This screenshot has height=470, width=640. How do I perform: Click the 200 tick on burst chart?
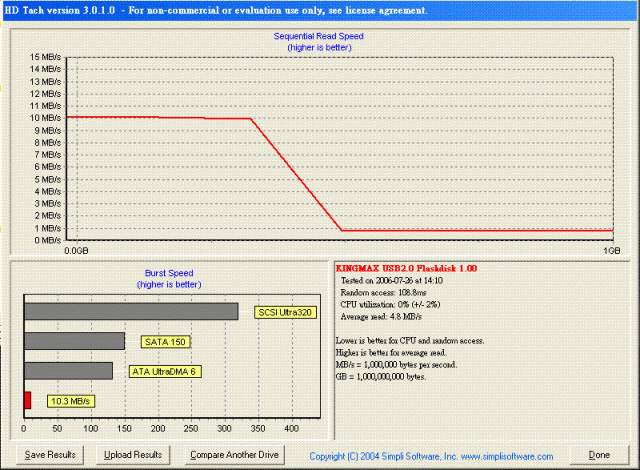click(158, 429)
